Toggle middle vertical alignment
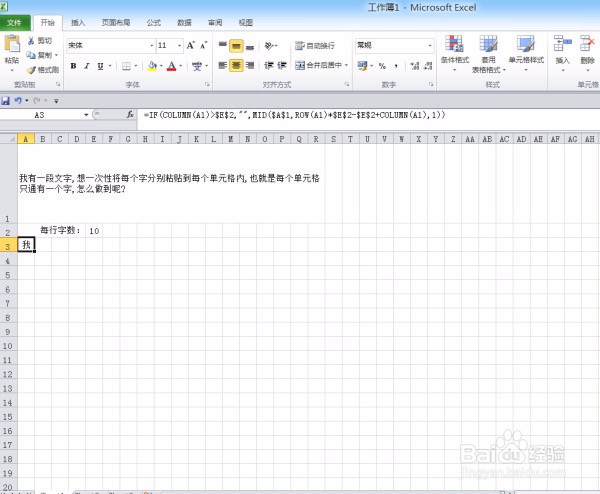 pyautogui.click(x=236, y=46)
